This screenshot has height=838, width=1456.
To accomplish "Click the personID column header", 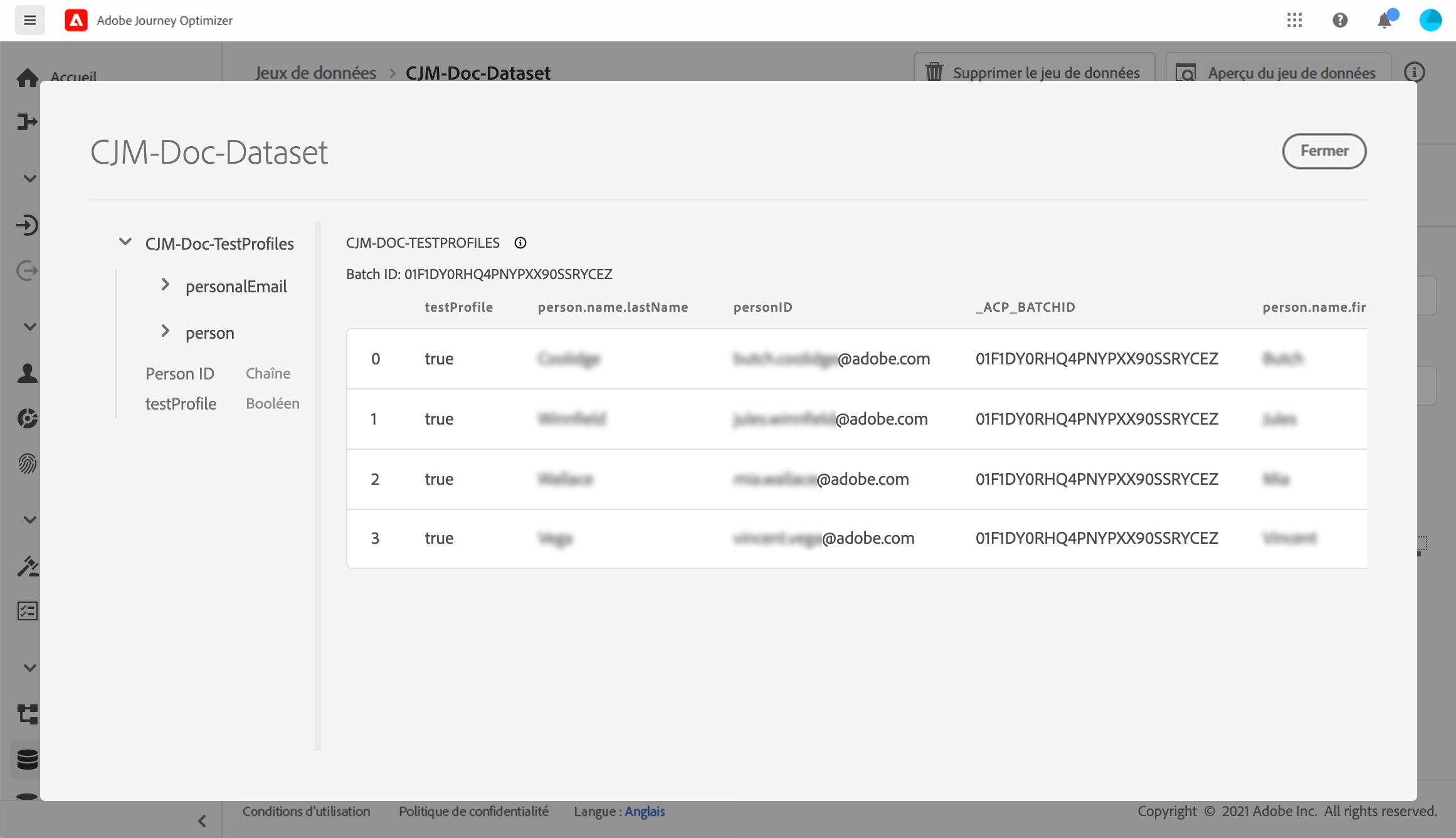I will pos(762,307).
